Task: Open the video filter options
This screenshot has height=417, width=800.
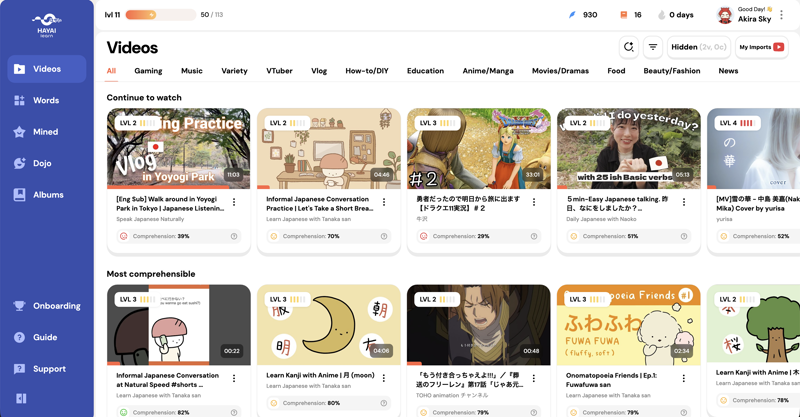Action: [653, 47]
